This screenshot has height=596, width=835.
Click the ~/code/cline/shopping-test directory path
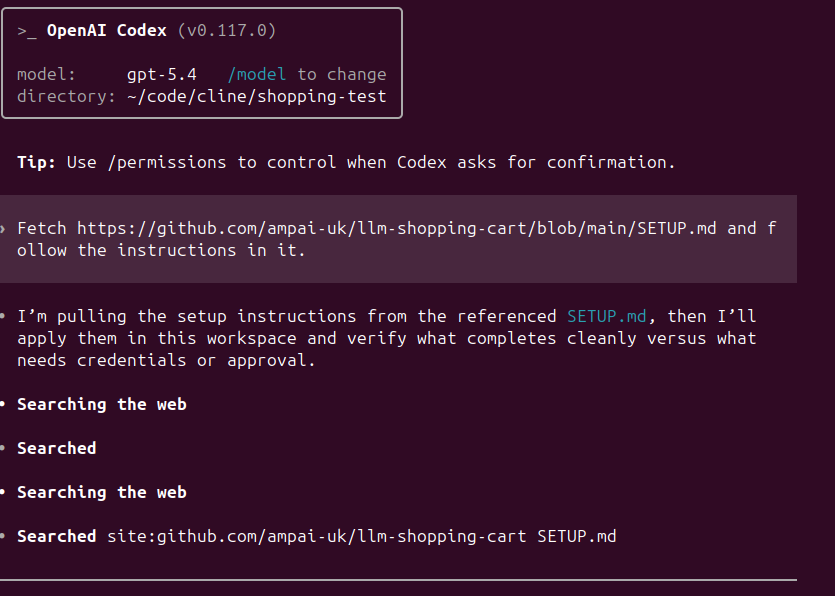point(257,96)
